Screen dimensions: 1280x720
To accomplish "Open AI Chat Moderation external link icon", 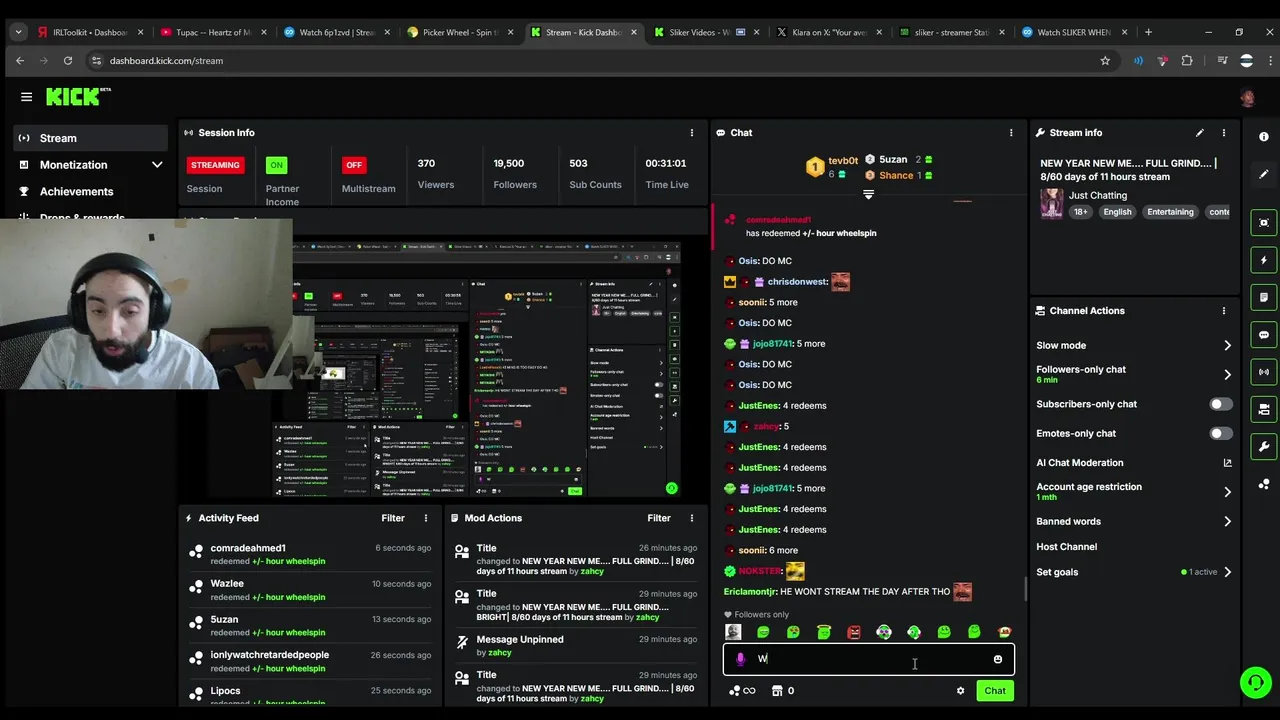I will (x=1227, y=463).
